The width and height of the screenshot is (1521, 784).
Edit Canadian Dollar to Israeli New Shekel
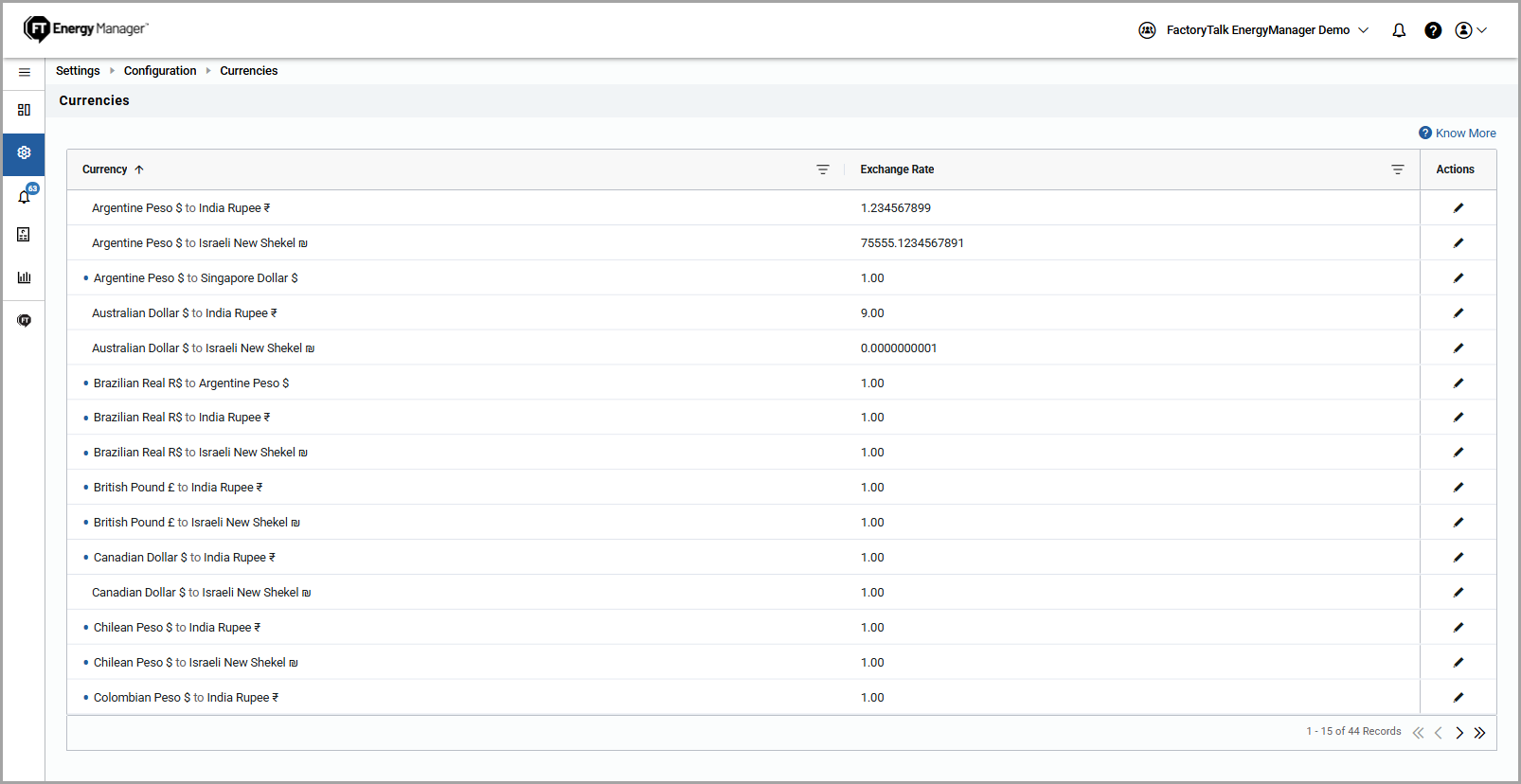click(x=1458, y=593)
